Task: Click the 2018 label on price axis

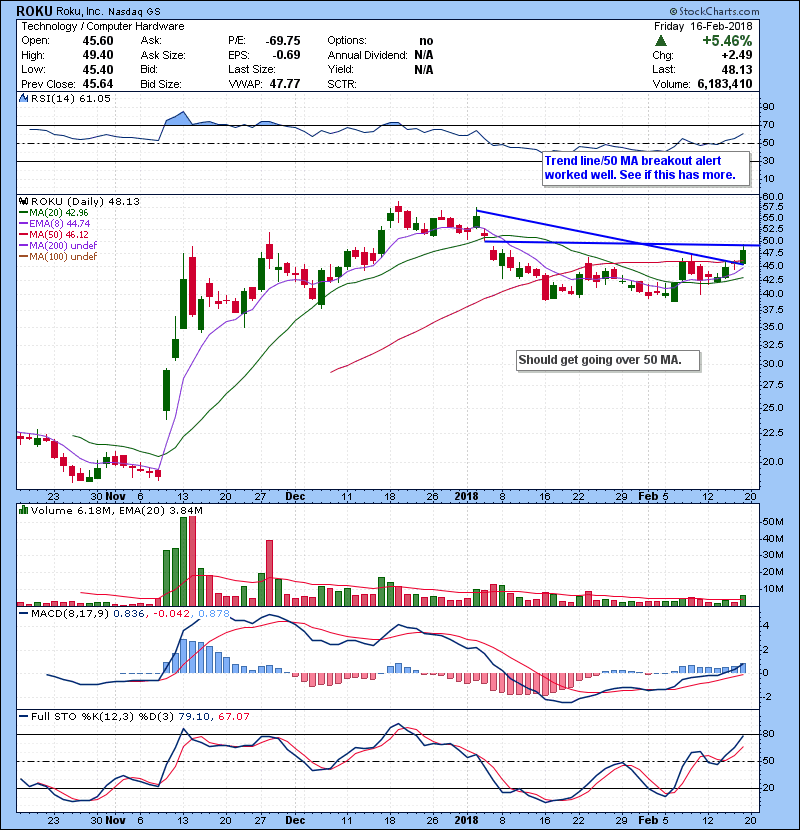Action: point(466,497)
